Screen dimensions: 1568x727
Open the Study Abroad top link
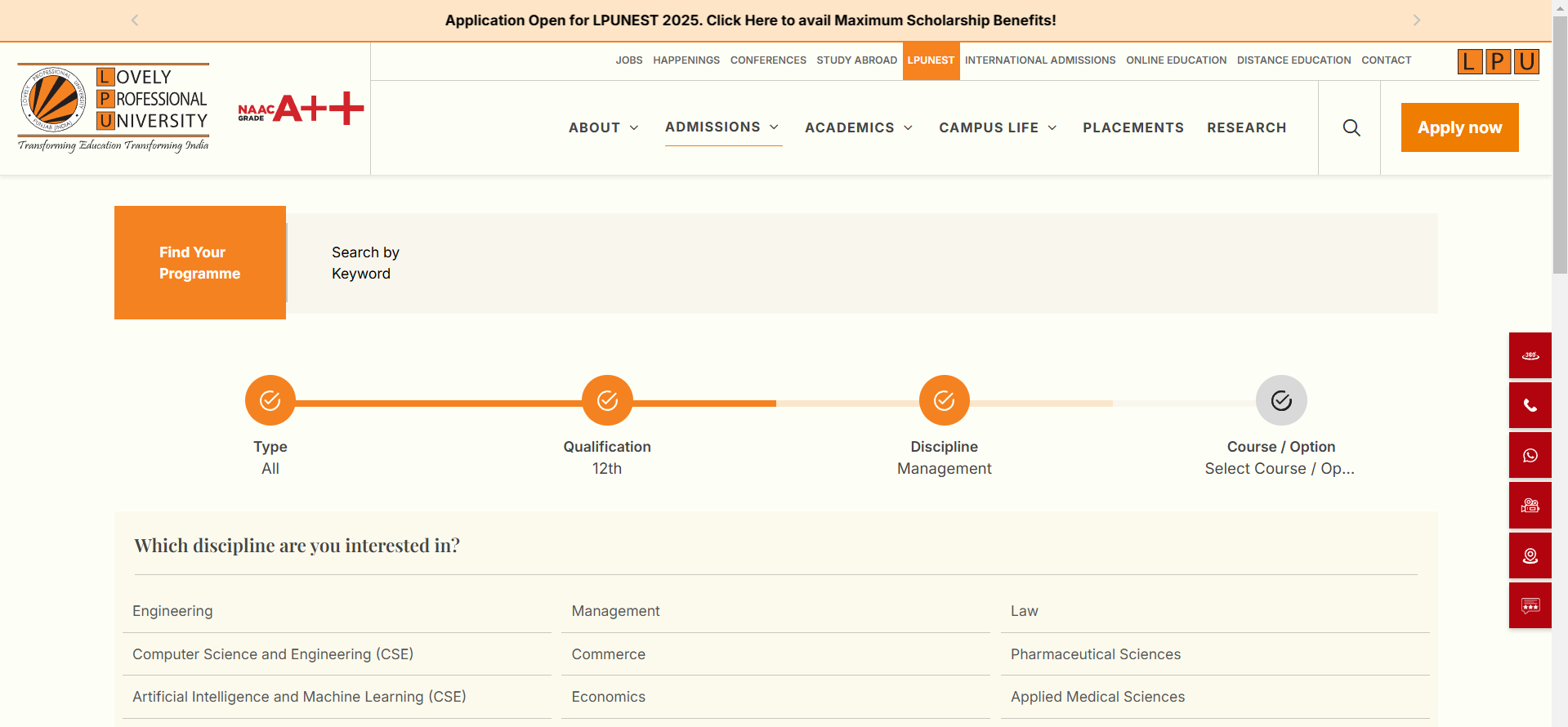coord(857,60)
